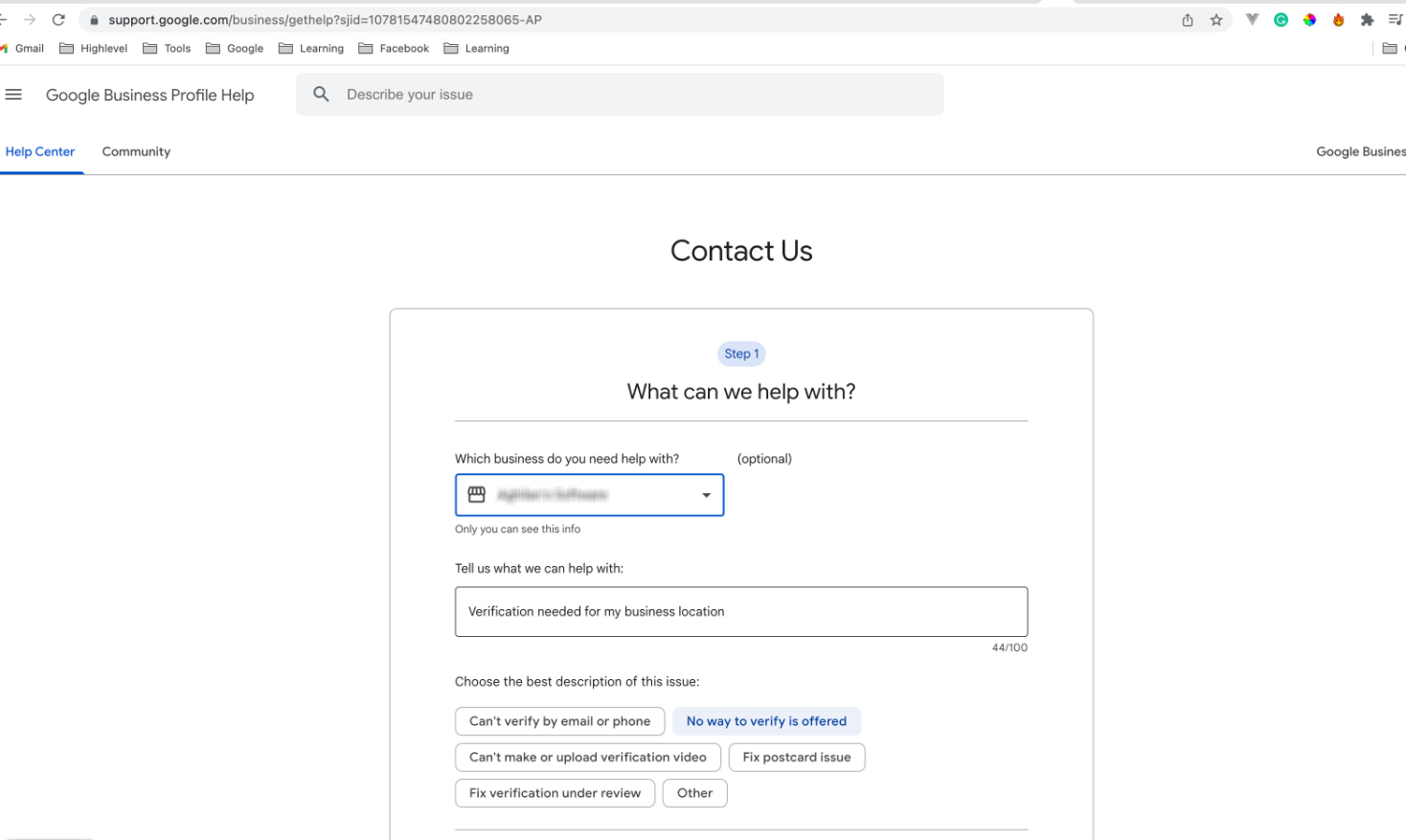Click the What can we help with heading
The image size is (1406, 840).
pos(741,392)
